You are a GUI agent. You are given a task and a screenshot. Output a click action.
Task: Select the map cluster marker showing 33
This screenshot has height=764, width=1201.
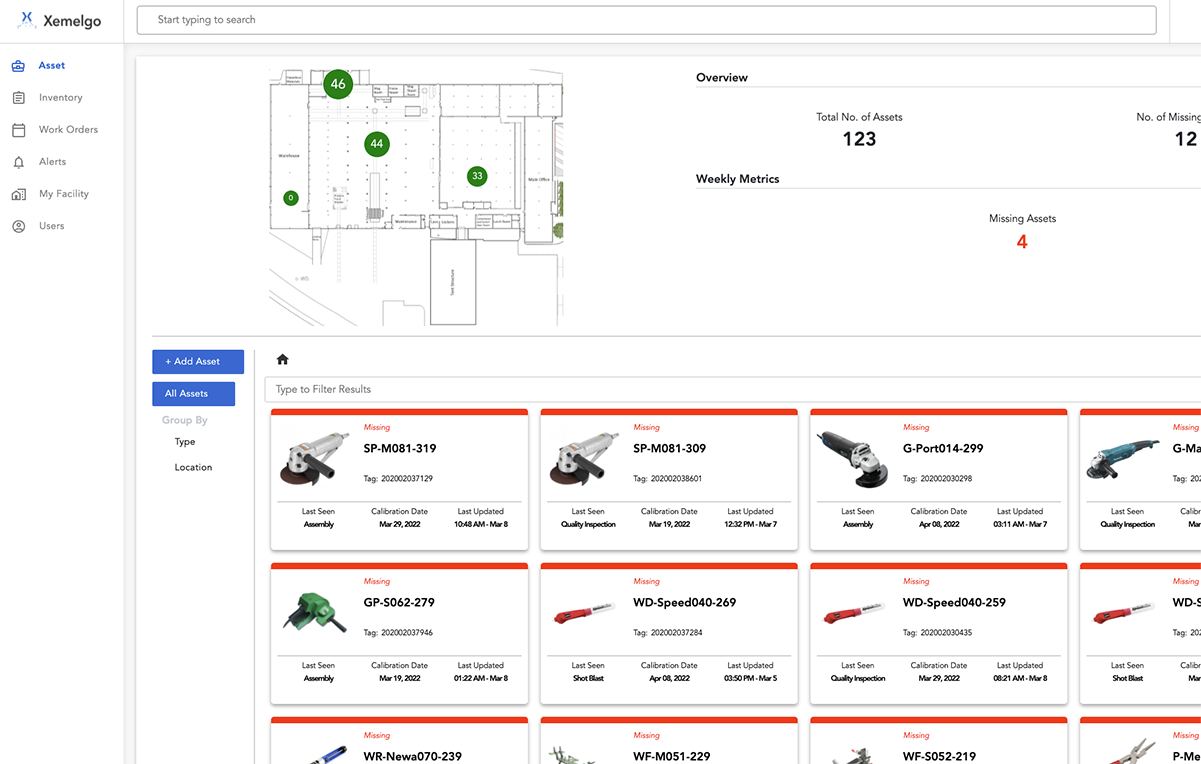[x=477, y=176]
